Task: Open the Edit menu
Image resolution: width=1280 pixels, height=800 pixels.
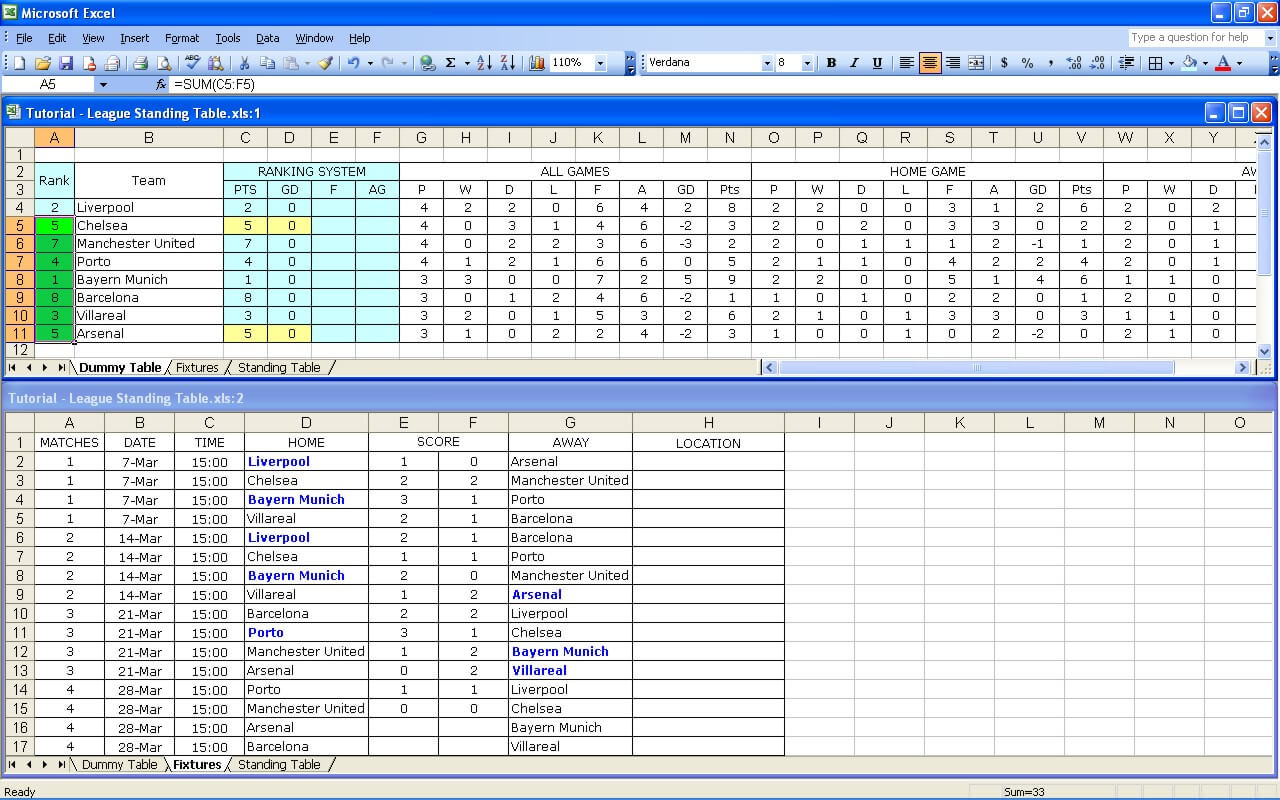Action: (57, 38)
